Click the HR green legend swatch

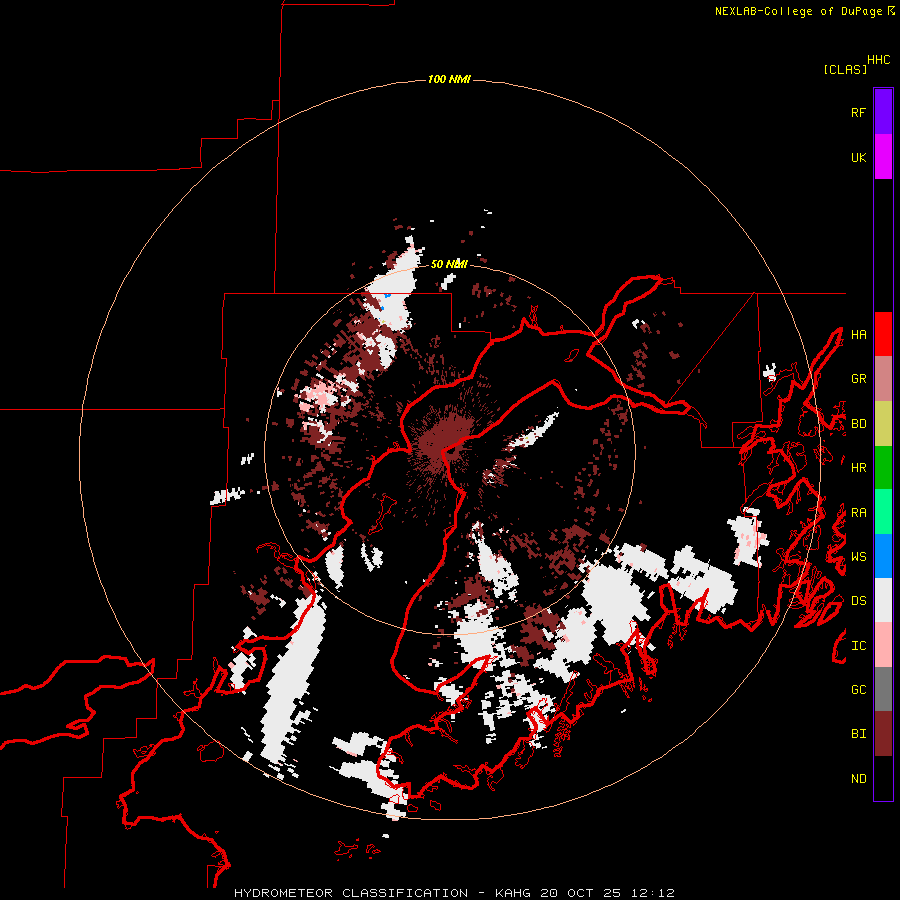click(883, 468)
